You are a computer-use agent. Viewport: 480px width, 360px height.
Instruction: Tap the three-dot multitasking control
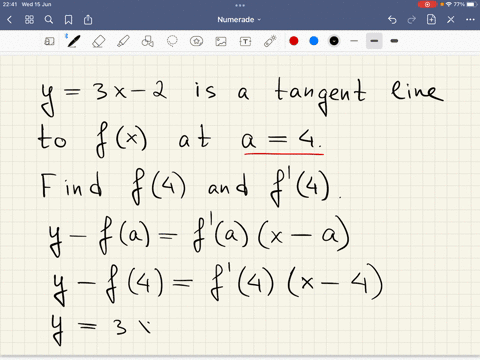[240, 5]
